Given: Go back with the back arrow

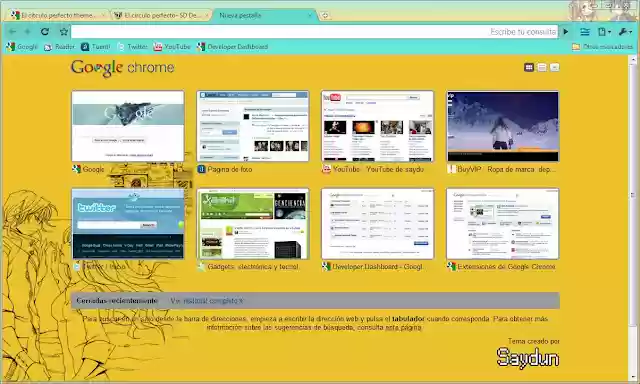Looking at the screenshot, I should point(12,31).
